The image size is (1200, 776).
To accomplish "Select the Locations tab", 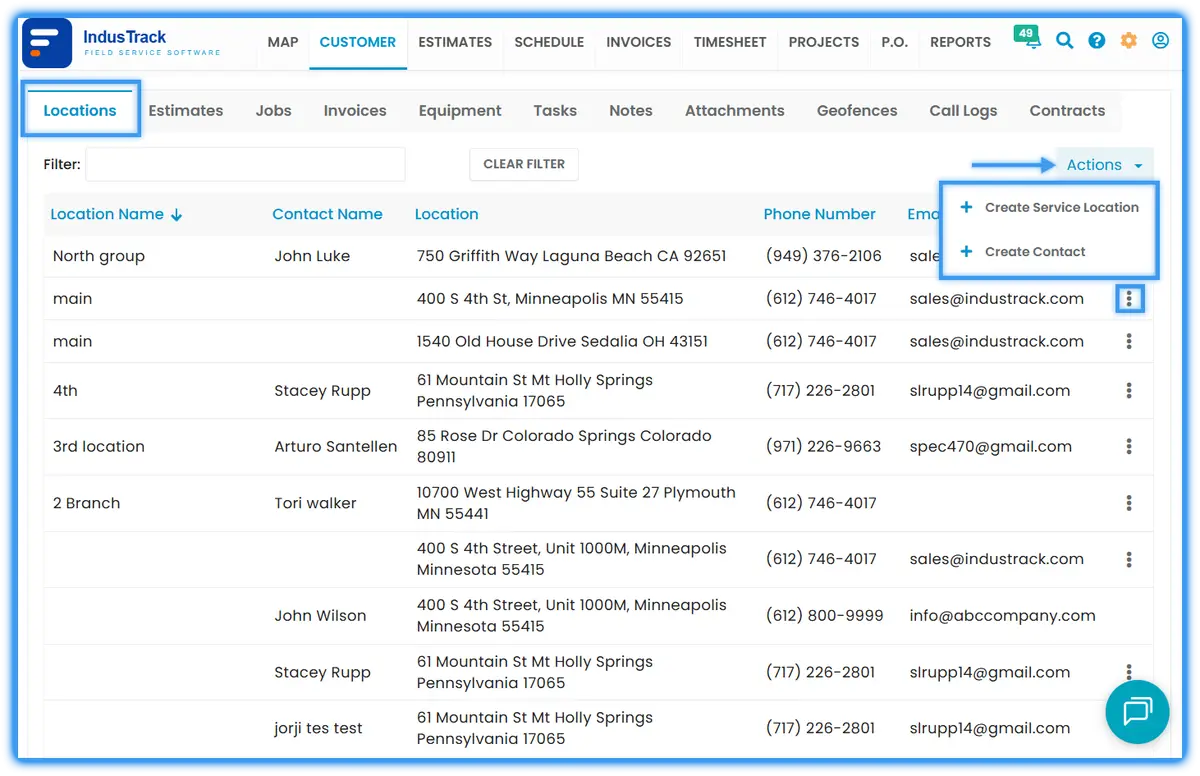I will pyautogui.click(x=80, y=110).
